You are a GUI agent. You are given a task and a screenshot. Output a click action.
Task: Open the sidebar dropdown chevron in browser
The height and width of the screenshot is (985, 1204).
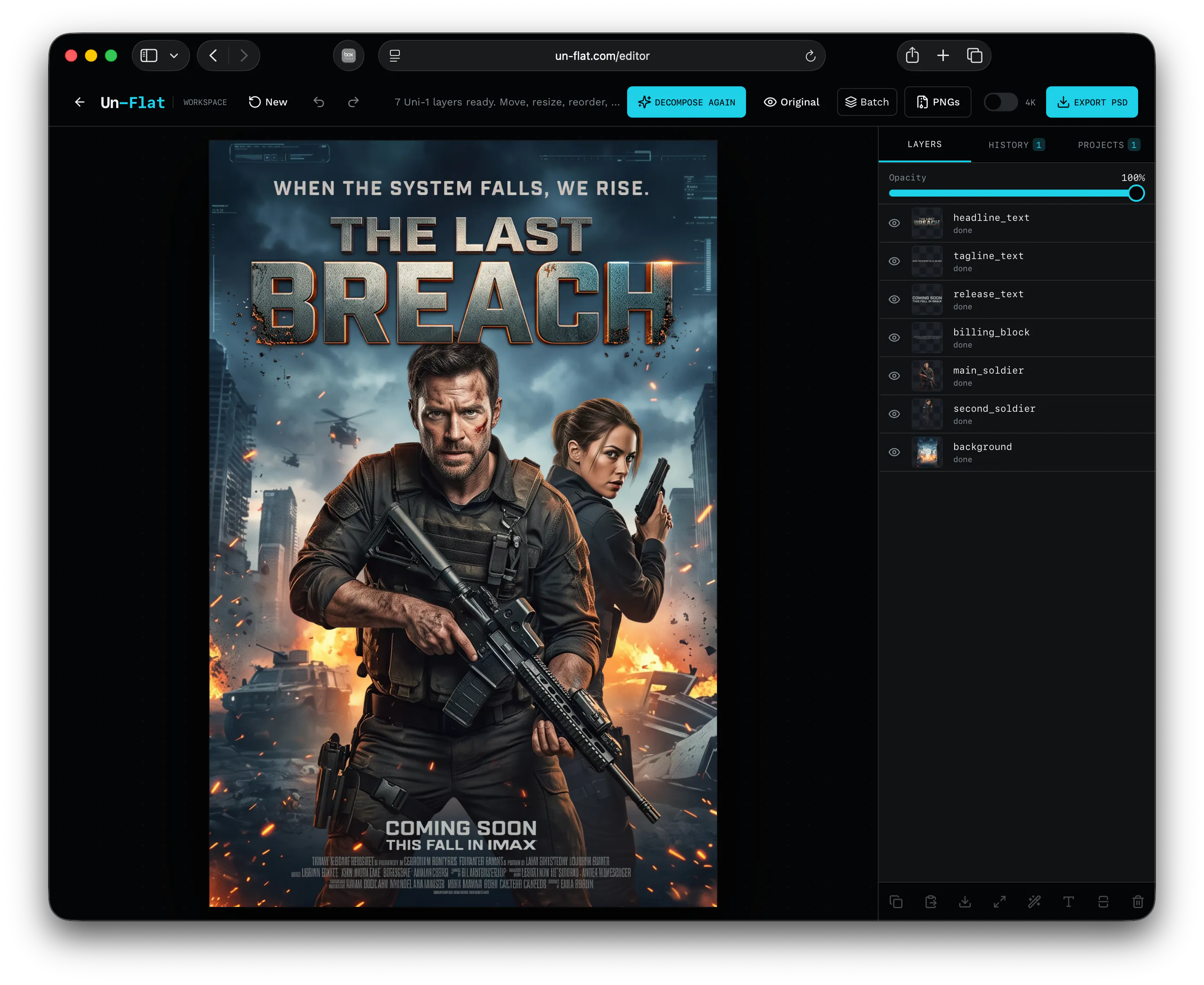click(x=174, y=56)
